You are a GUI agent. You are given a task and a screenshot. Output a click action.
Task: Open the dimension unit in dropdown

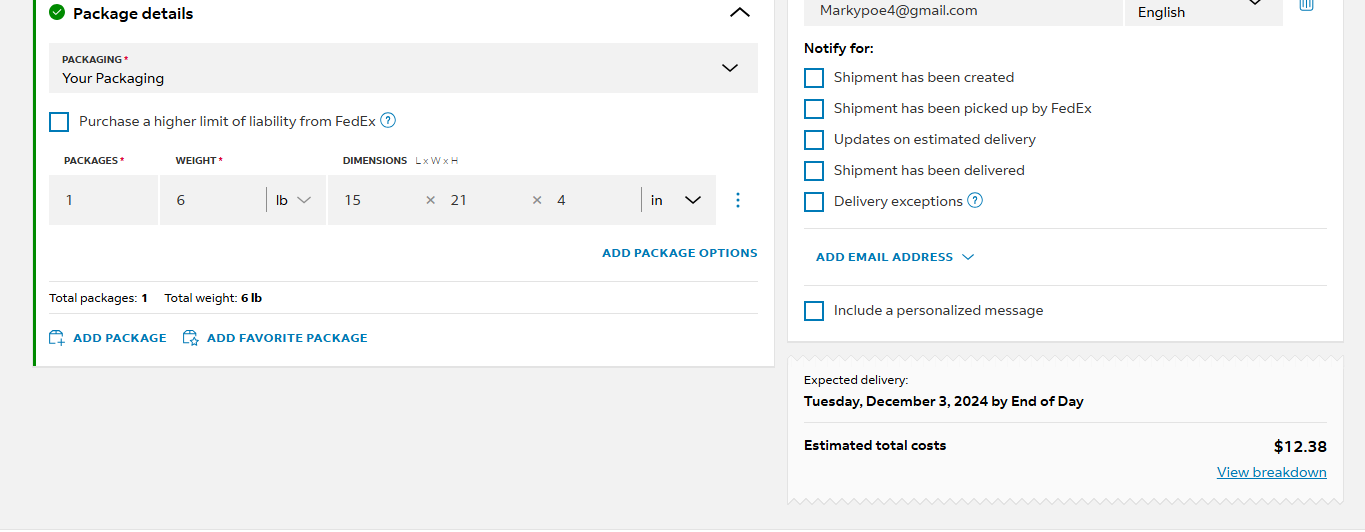click(x=675, y=200)
